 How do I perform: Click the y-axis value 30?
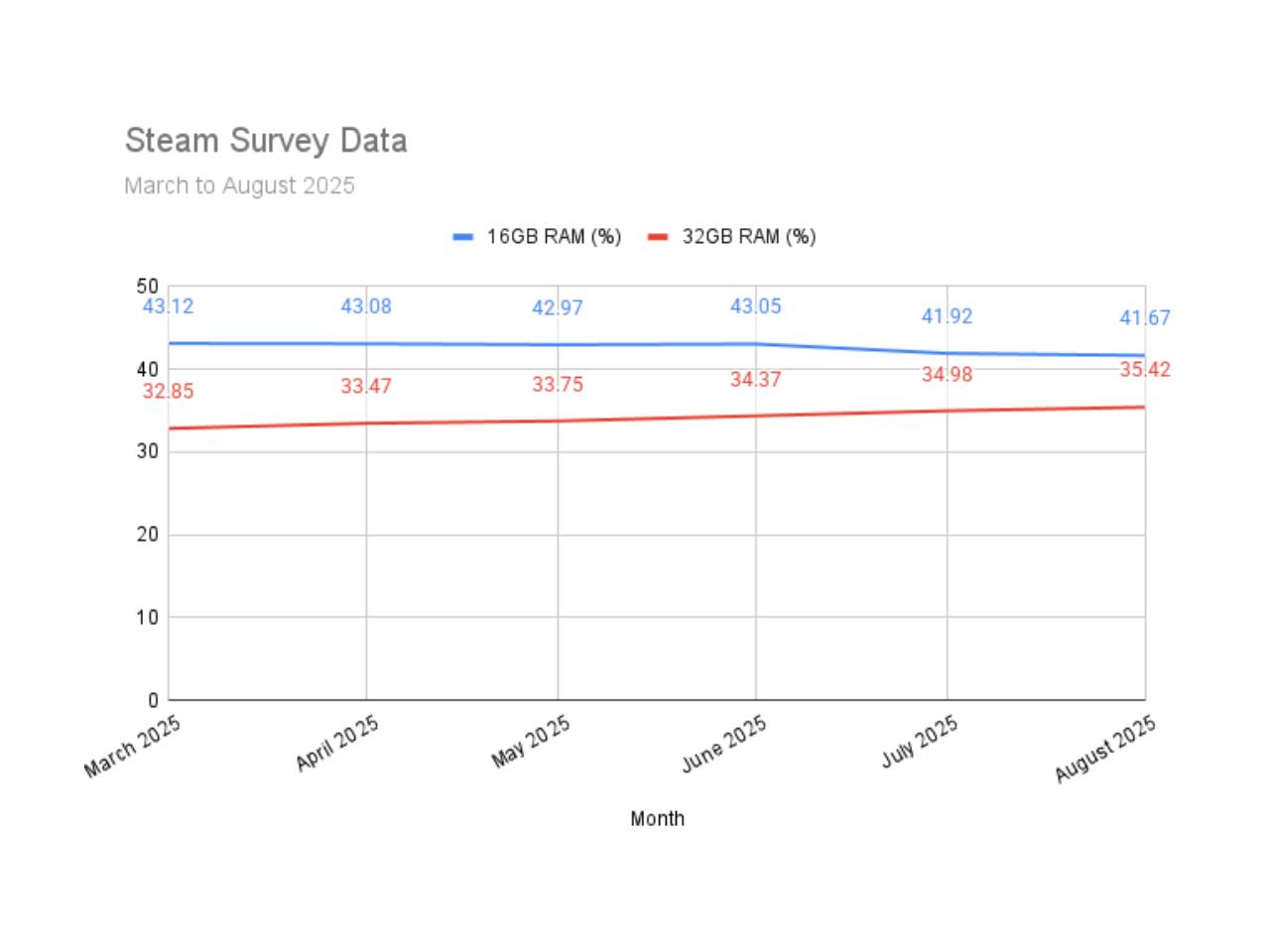click(x=147, y=451)
